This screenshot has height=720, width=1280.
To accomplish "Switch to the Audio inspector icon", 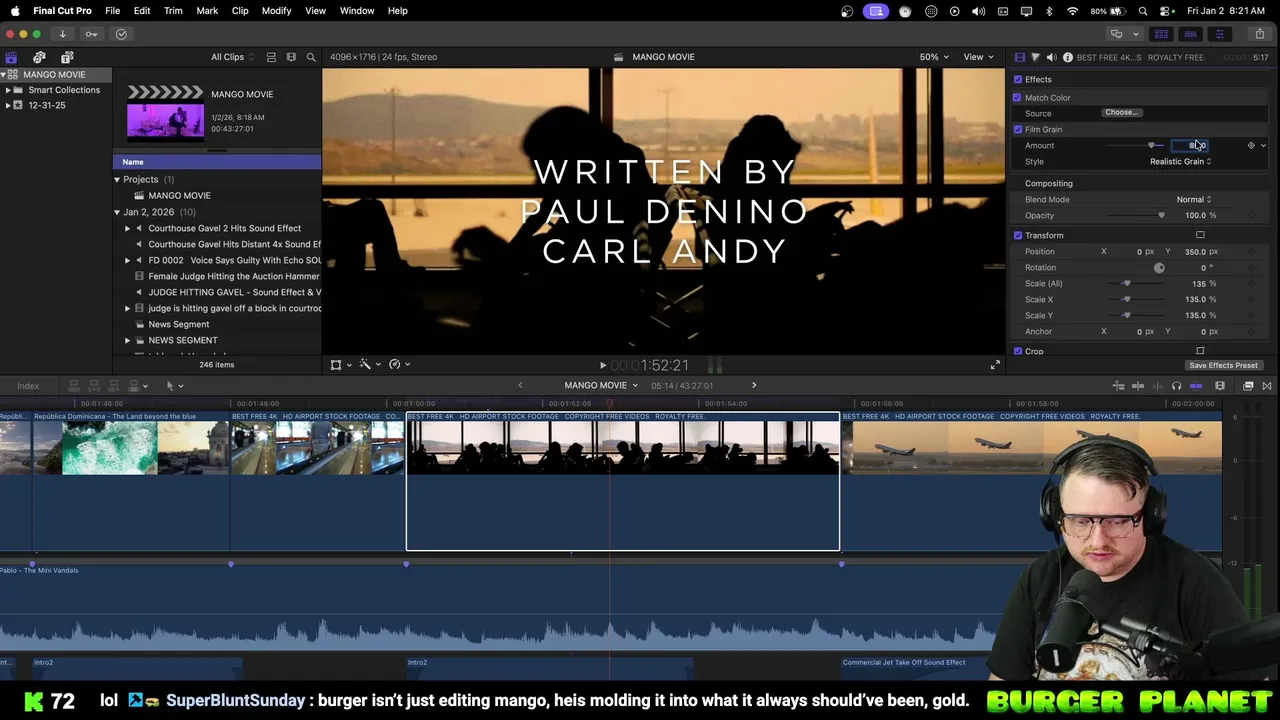I will (x=1051, y=57).
